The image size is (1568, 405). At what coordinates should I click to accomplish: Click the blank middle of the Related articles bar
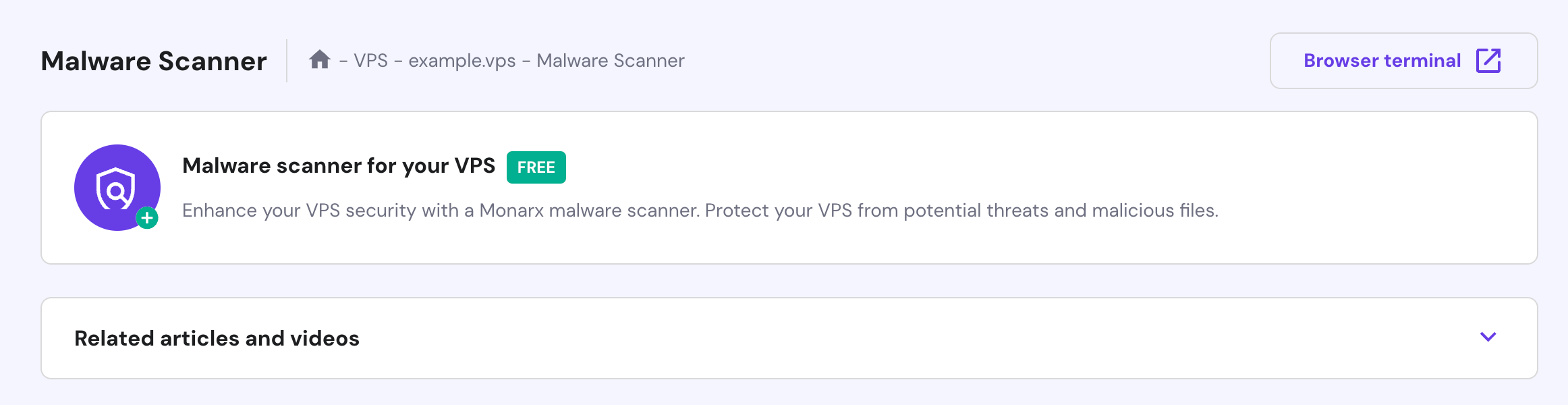[877, 338]
